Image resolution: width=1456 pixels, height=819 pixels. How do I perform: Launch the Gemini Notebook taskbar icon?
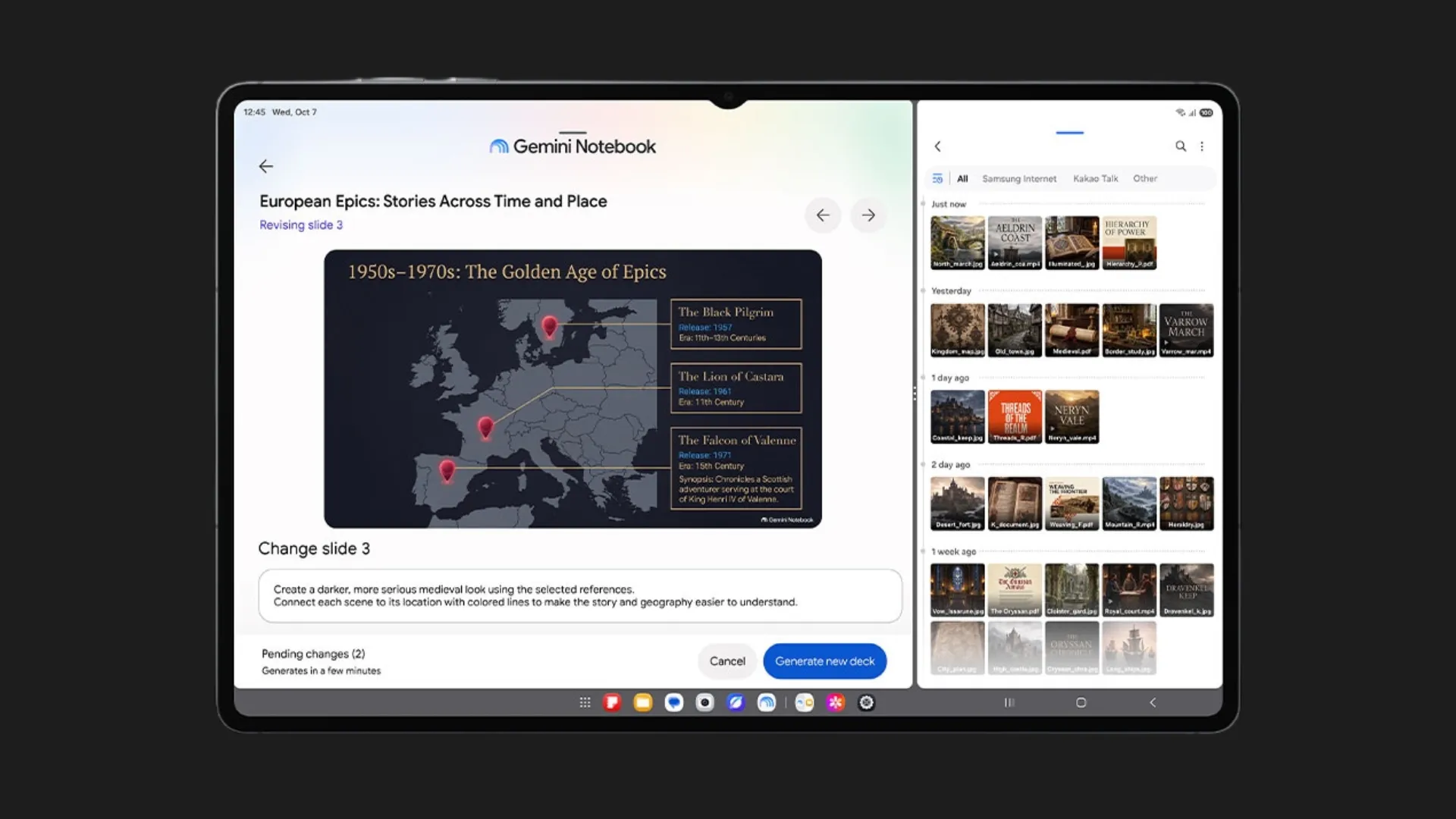click(x=767, y=703)
